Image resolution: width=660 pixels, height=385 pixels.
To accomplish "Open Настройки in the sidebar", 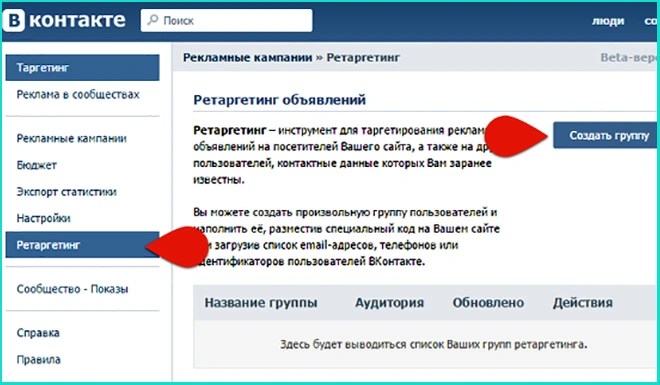I will click(x=43, y=218).
